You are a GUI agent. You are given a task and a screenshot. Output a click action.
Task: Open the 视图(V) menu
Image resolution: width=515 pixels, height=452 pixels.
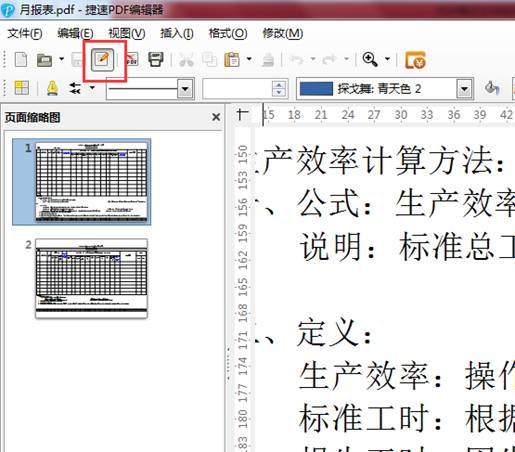point(127,33)
